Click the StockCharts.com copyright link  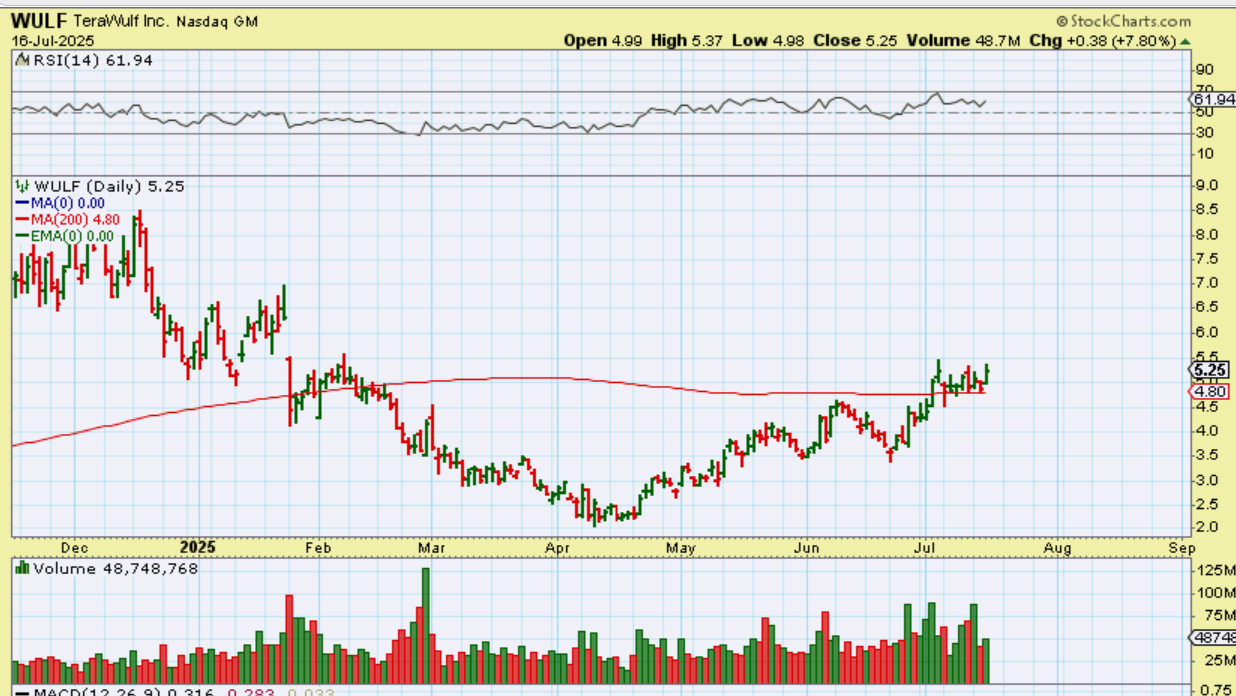click(1123, 21)
